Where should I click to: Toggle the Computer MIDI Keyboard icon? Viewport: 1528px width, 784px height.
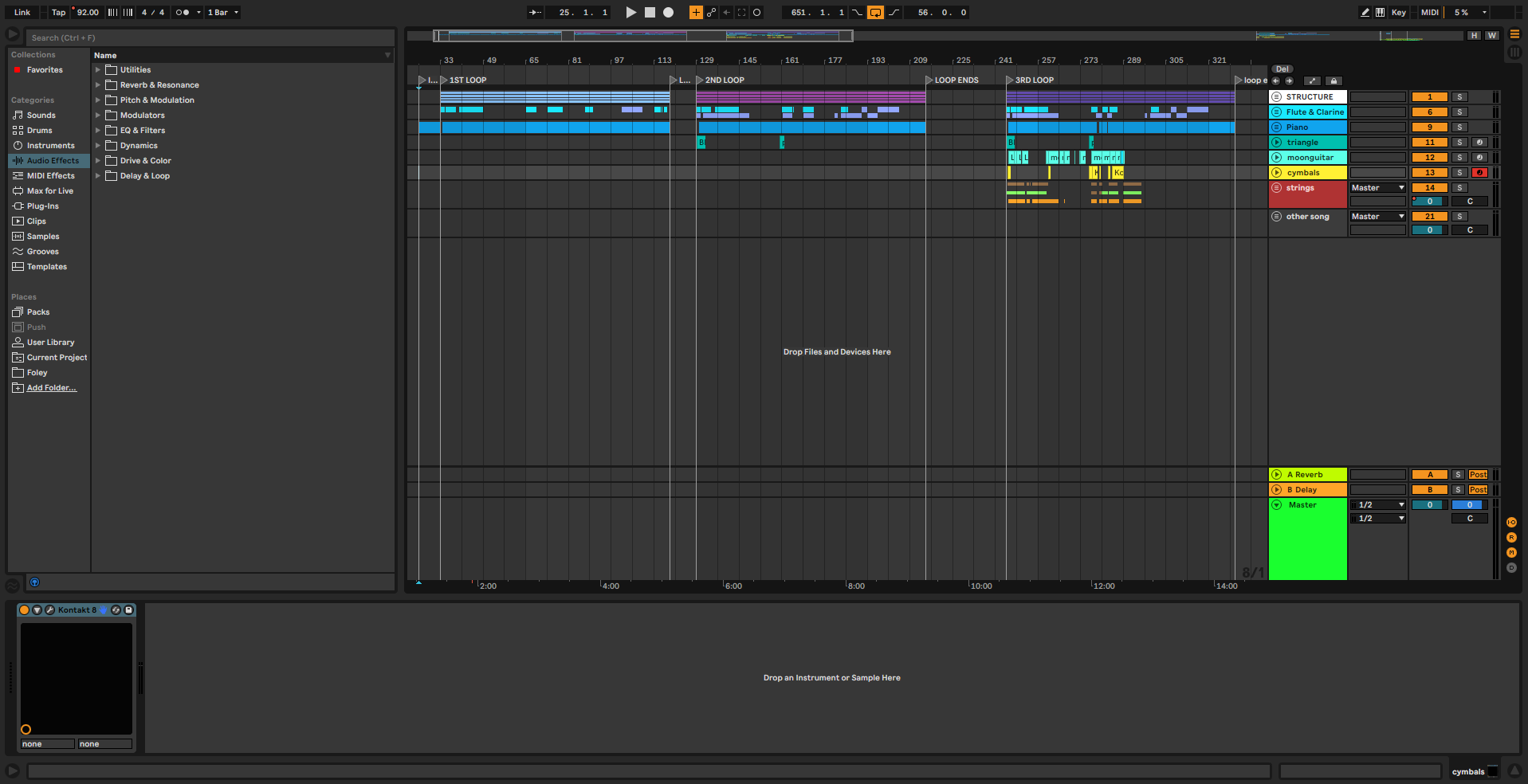tap(1380, 13)
